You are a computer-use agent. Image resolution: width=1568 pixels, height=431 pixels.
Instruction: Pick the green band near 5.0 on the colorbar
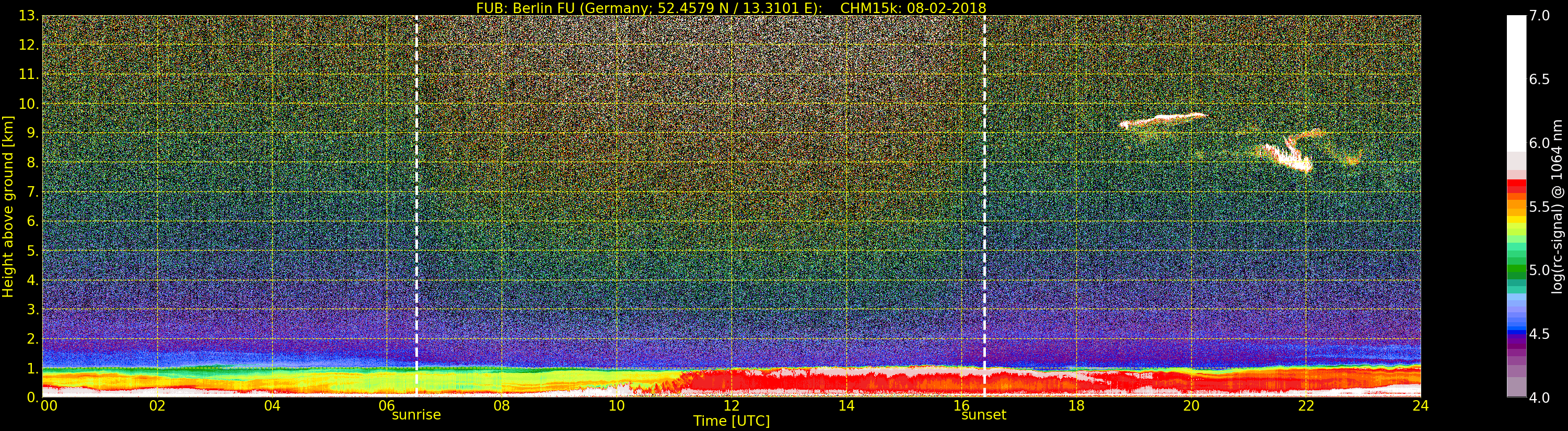click(x=1516, y=269)
